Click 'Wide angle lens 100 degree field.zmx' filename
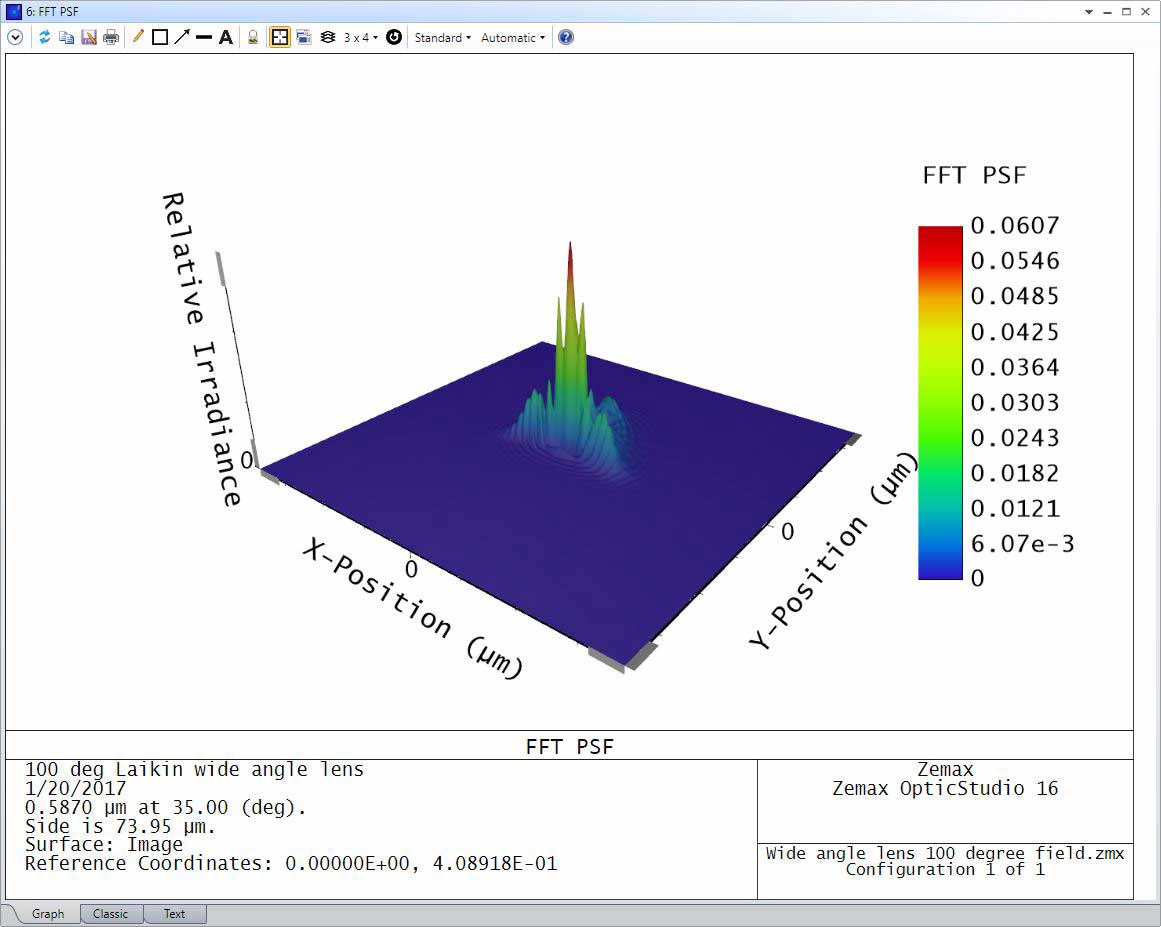Viewport: 1161px width, 927px height. click(945, 853)
